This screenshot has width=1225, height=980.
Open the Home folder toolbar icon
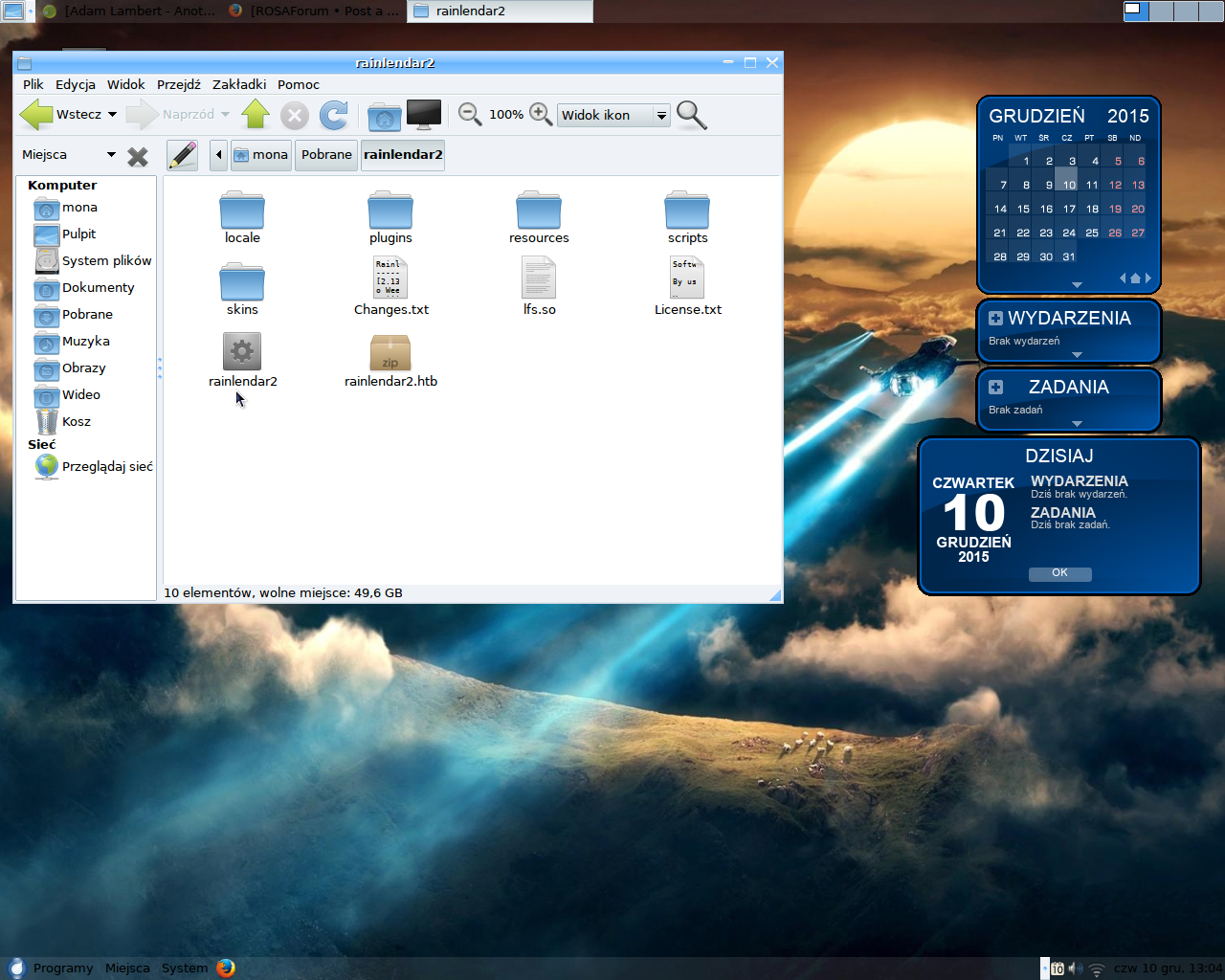pyautogui.click(x=384, y=116)
